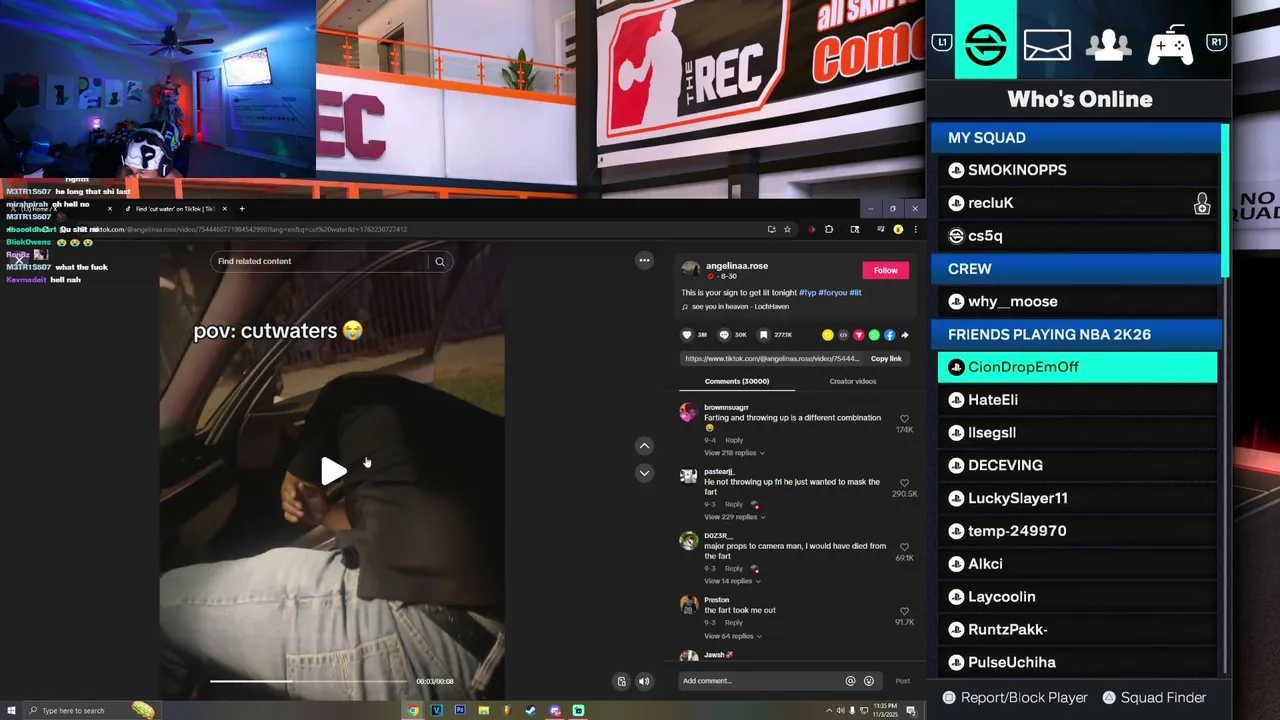Like brownnsuagrr's comment

tap(904, 419)
